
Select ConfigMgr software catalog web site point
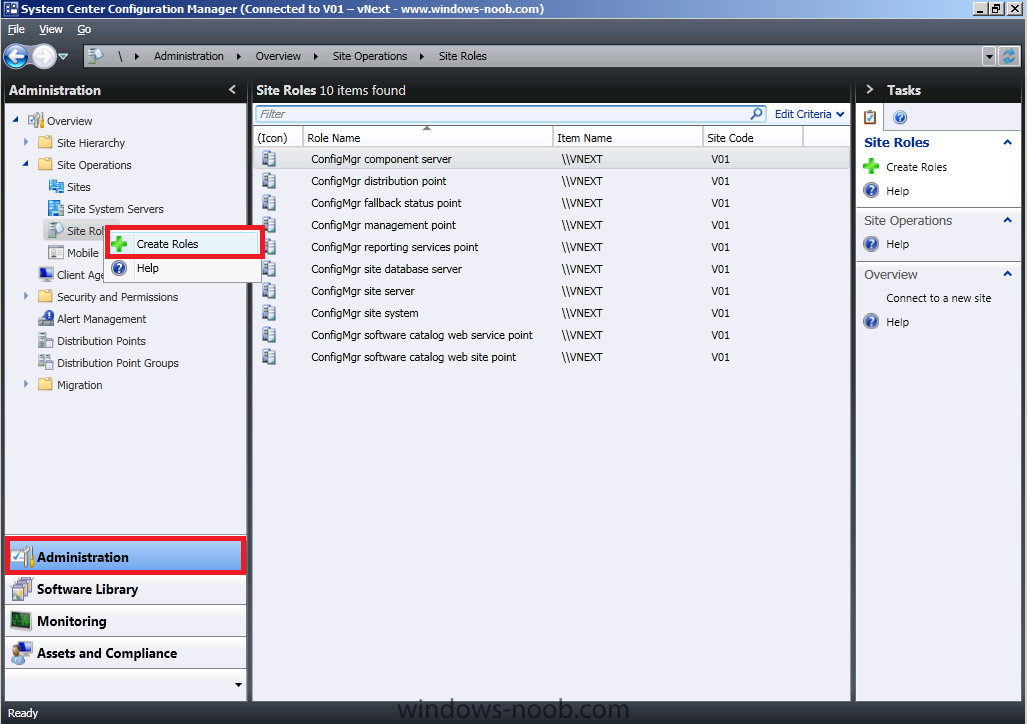click(x=551, y=357)
